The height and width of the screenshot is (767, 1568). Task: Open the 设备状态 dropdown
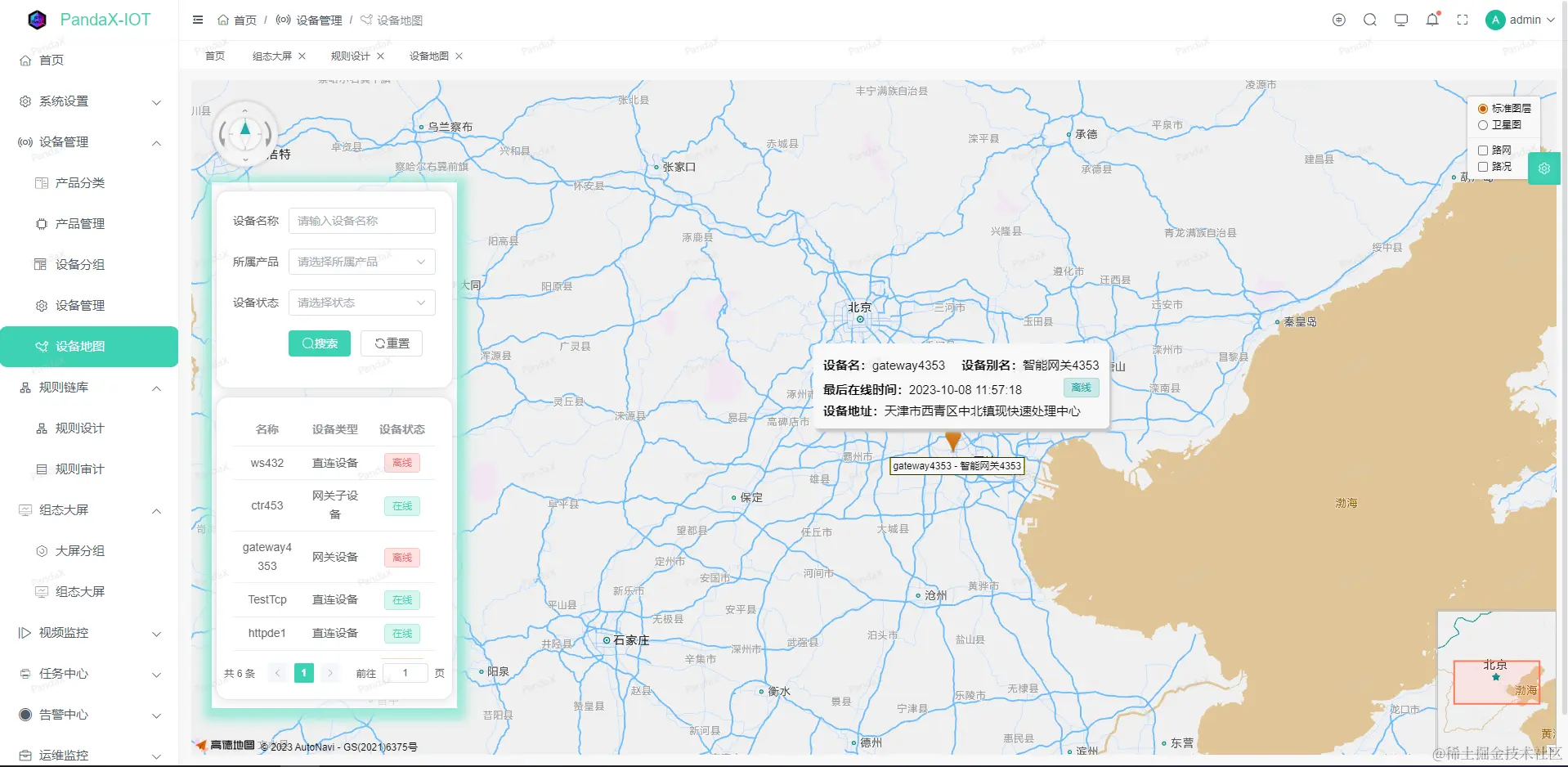point(362,303)
